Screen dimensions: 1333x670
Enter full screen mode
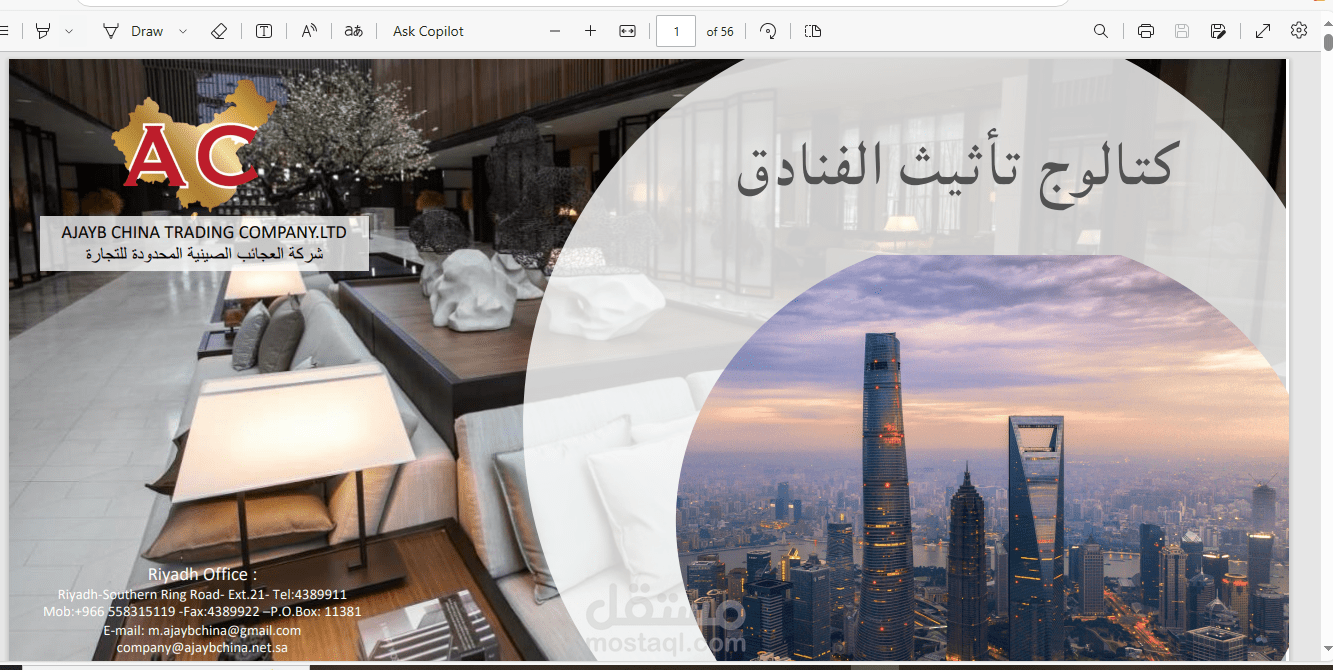click(1263, 31)
